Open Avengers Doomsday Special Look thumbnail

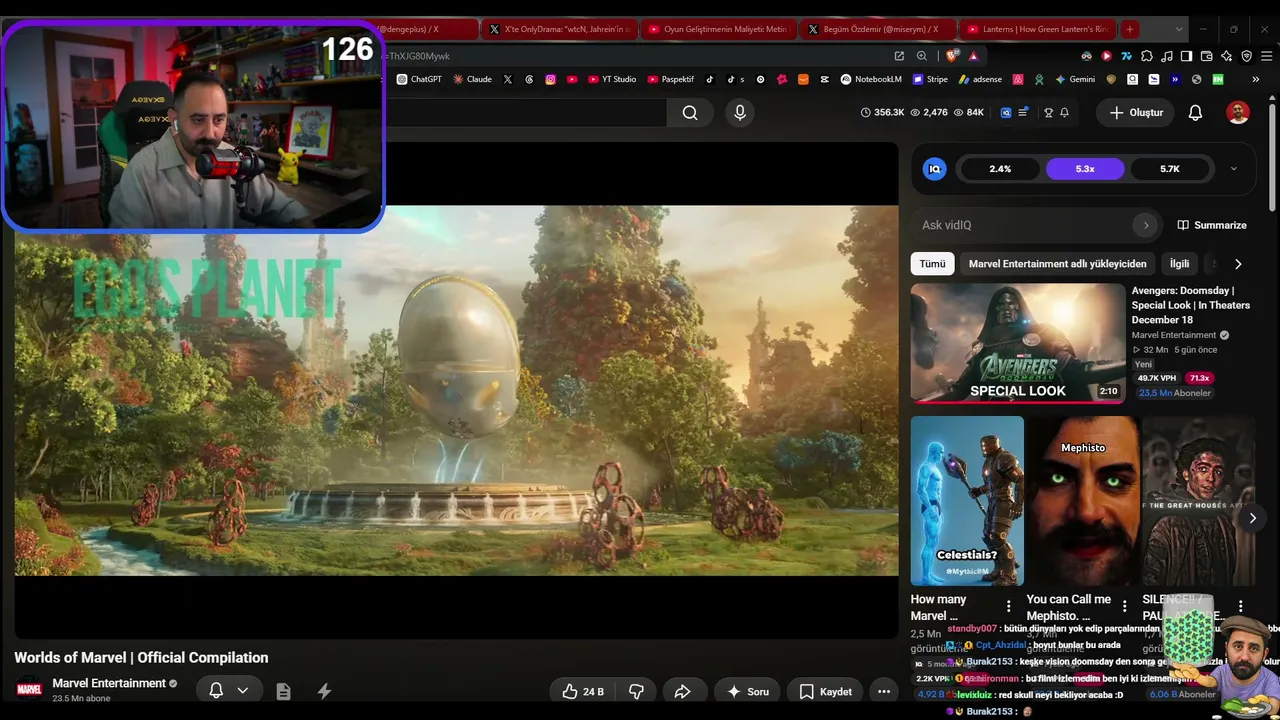(1018, 343)
